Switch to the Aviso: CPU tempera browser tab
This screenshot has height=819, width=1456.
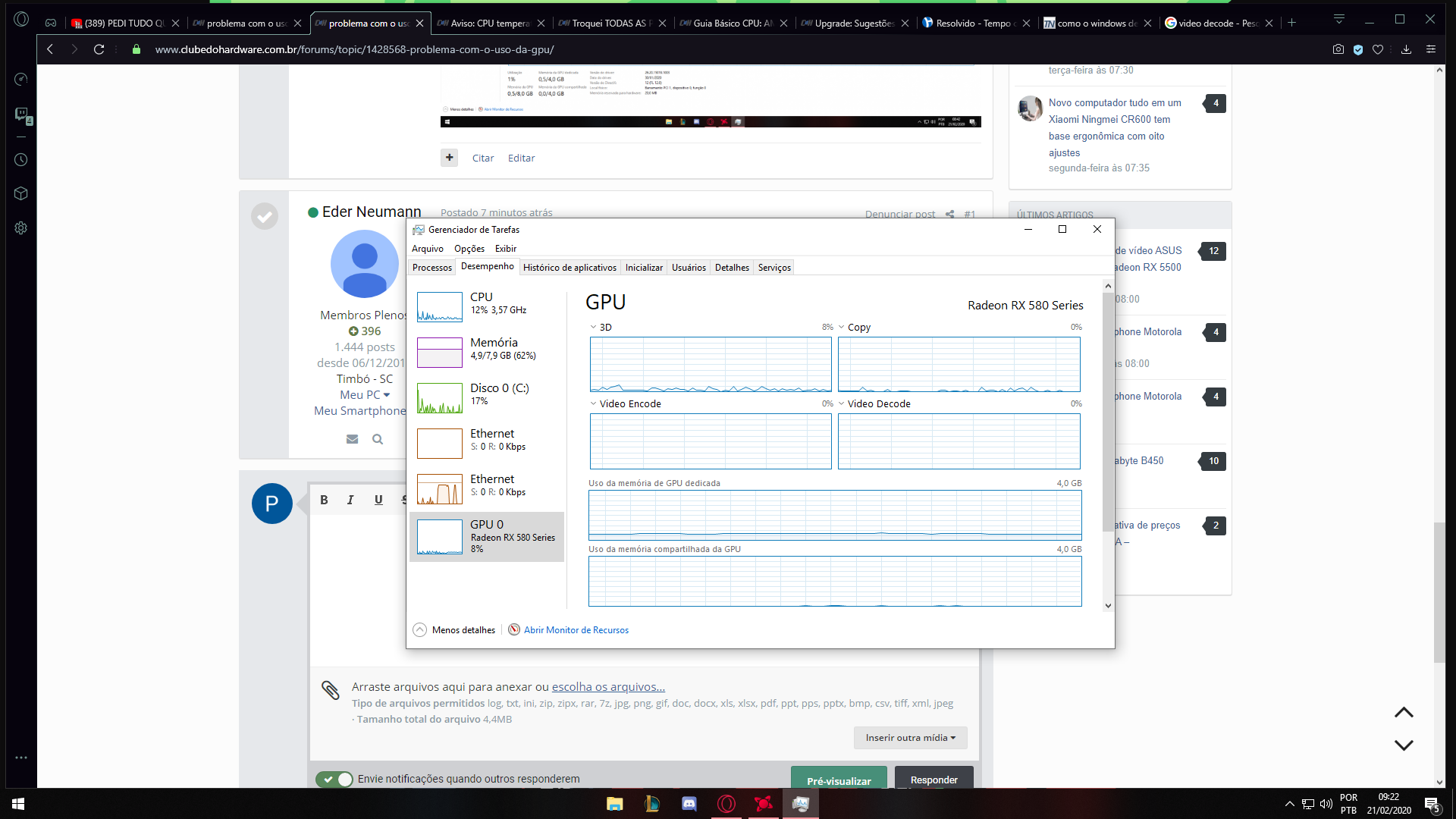click(489, 24)
